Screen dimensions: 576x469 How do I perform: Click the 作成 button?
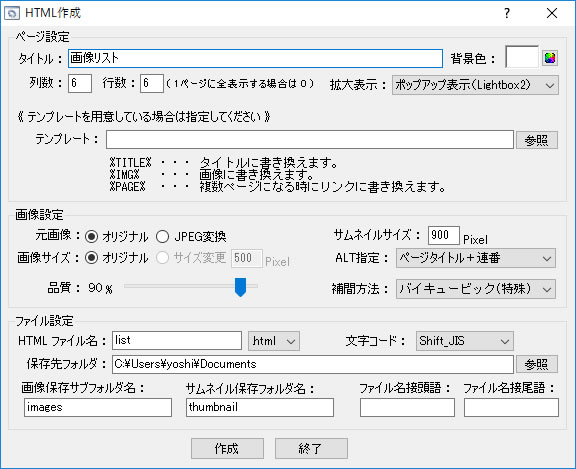coord(227,448)
